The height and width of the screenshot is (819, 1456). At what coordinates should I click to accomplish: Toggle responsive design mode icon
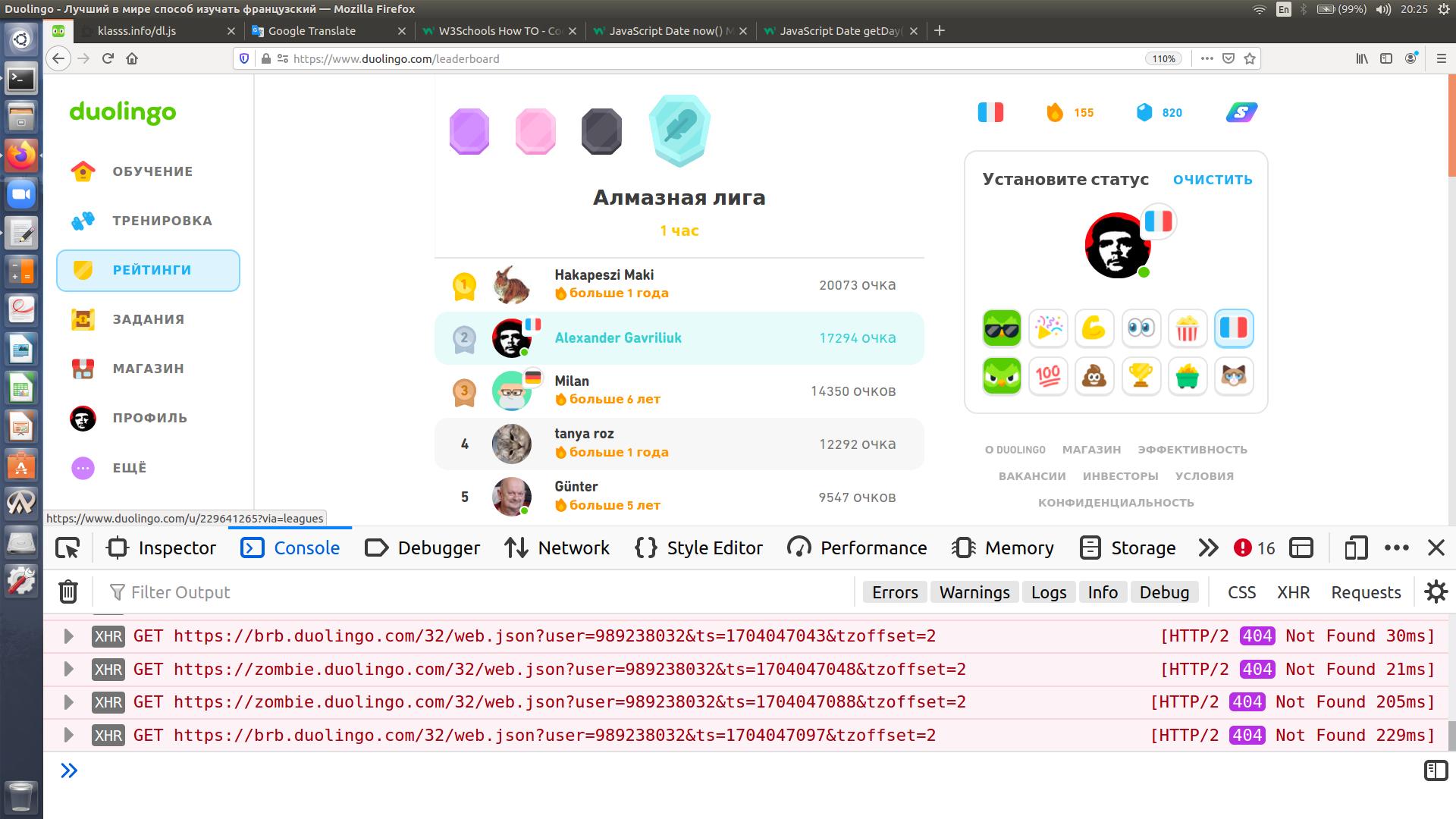[x=1355, y=548]
